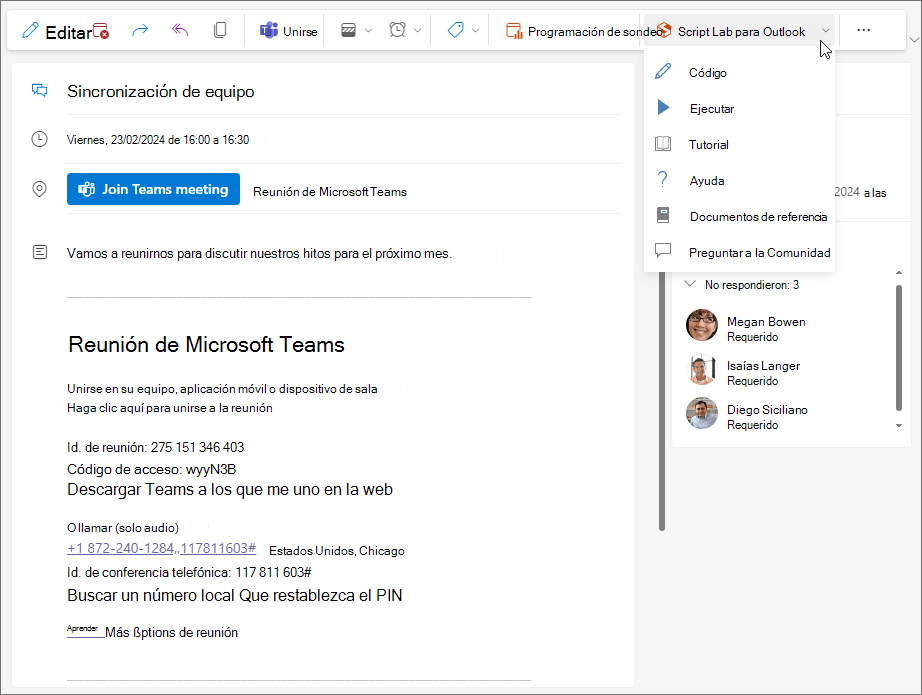Click the meeting title conversation icon
This screenshot has height=695, width=922.
(x=39, y=91)
